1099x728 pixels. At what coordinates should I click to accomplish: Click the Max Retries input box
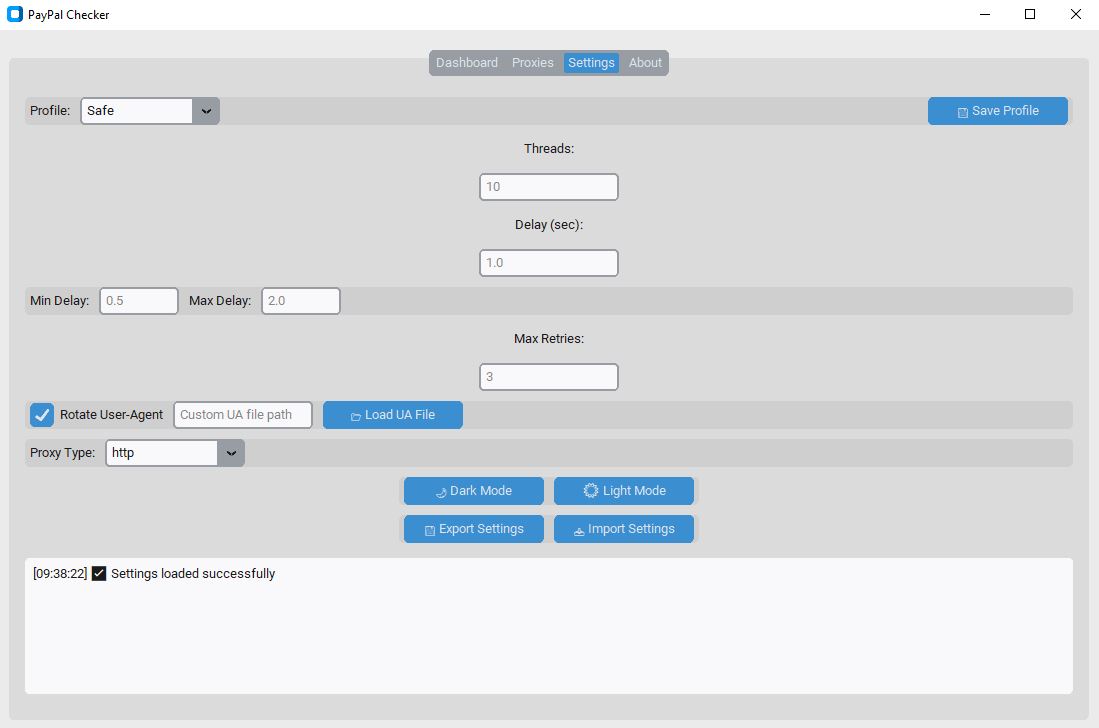tap(548, 377)
